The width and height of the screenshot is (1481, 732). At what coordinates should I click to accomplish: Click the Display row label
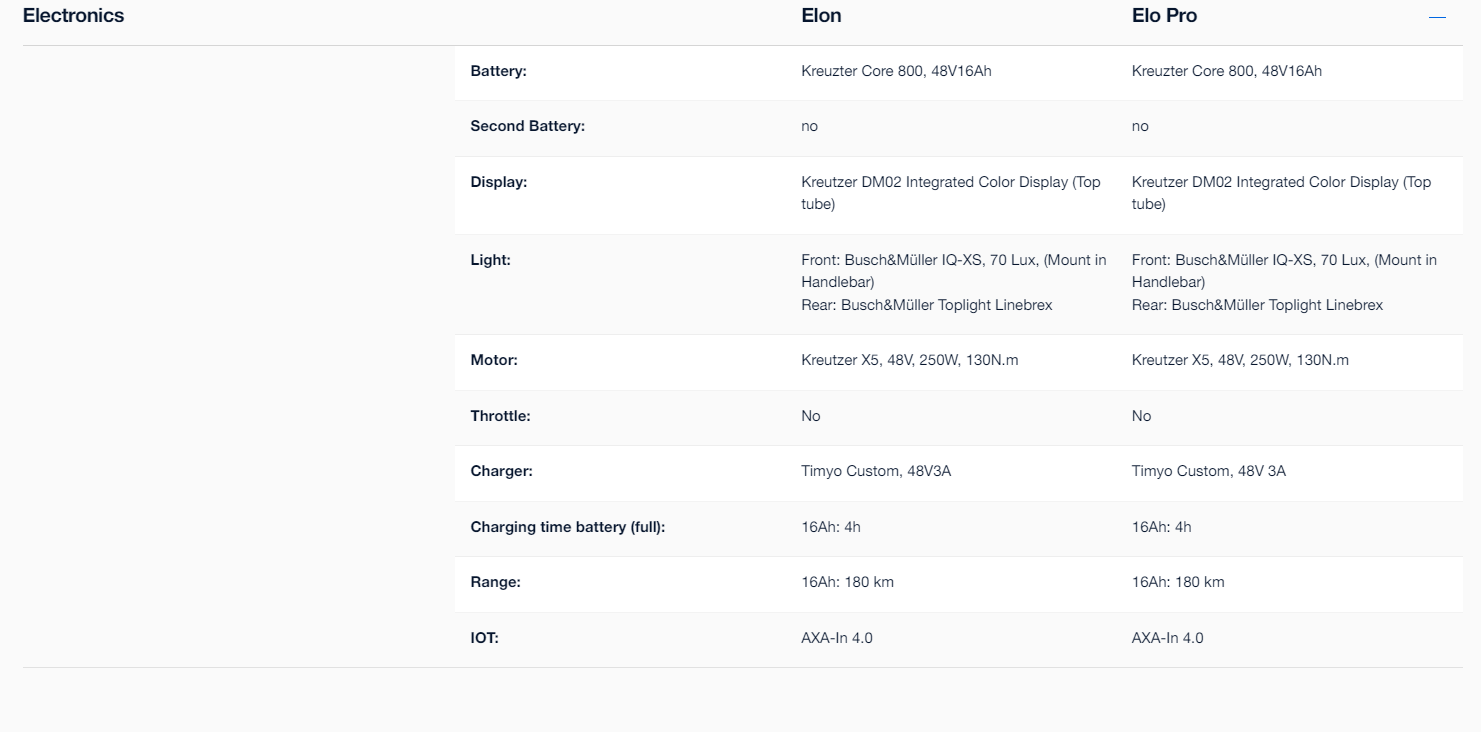(499, 182)
